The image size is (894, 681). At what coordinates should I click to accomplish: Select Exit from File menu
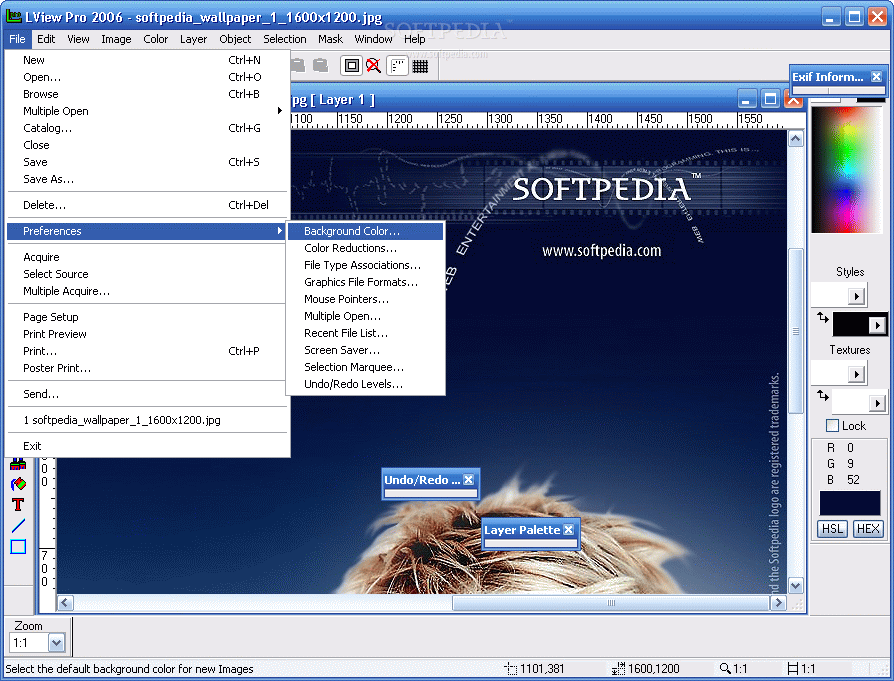pos(148,446)
